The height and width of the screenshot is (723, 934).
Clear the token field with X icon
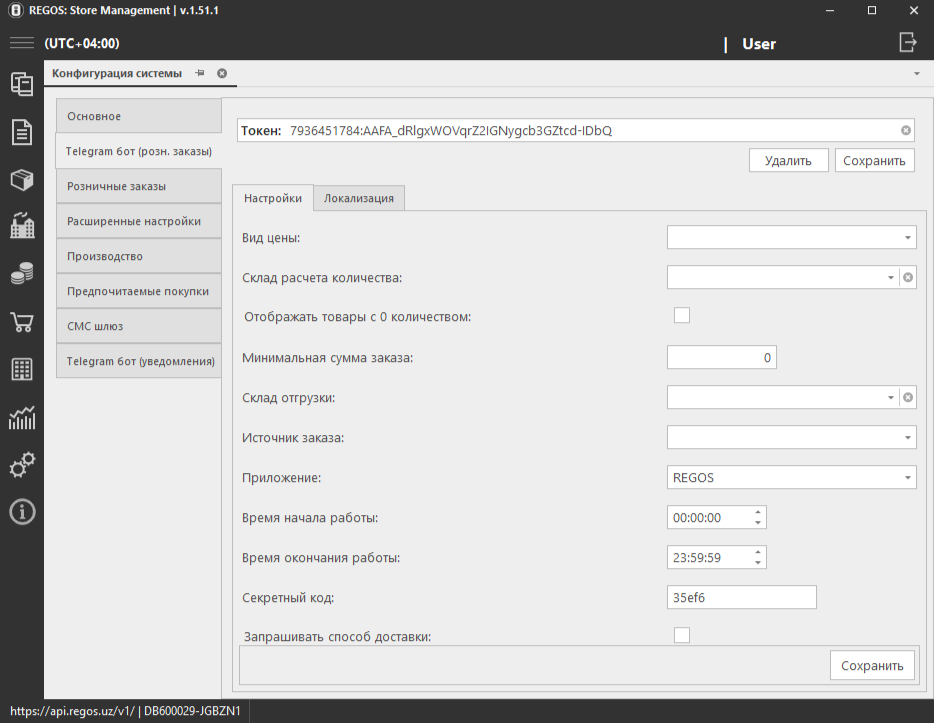tap(905, 131)
